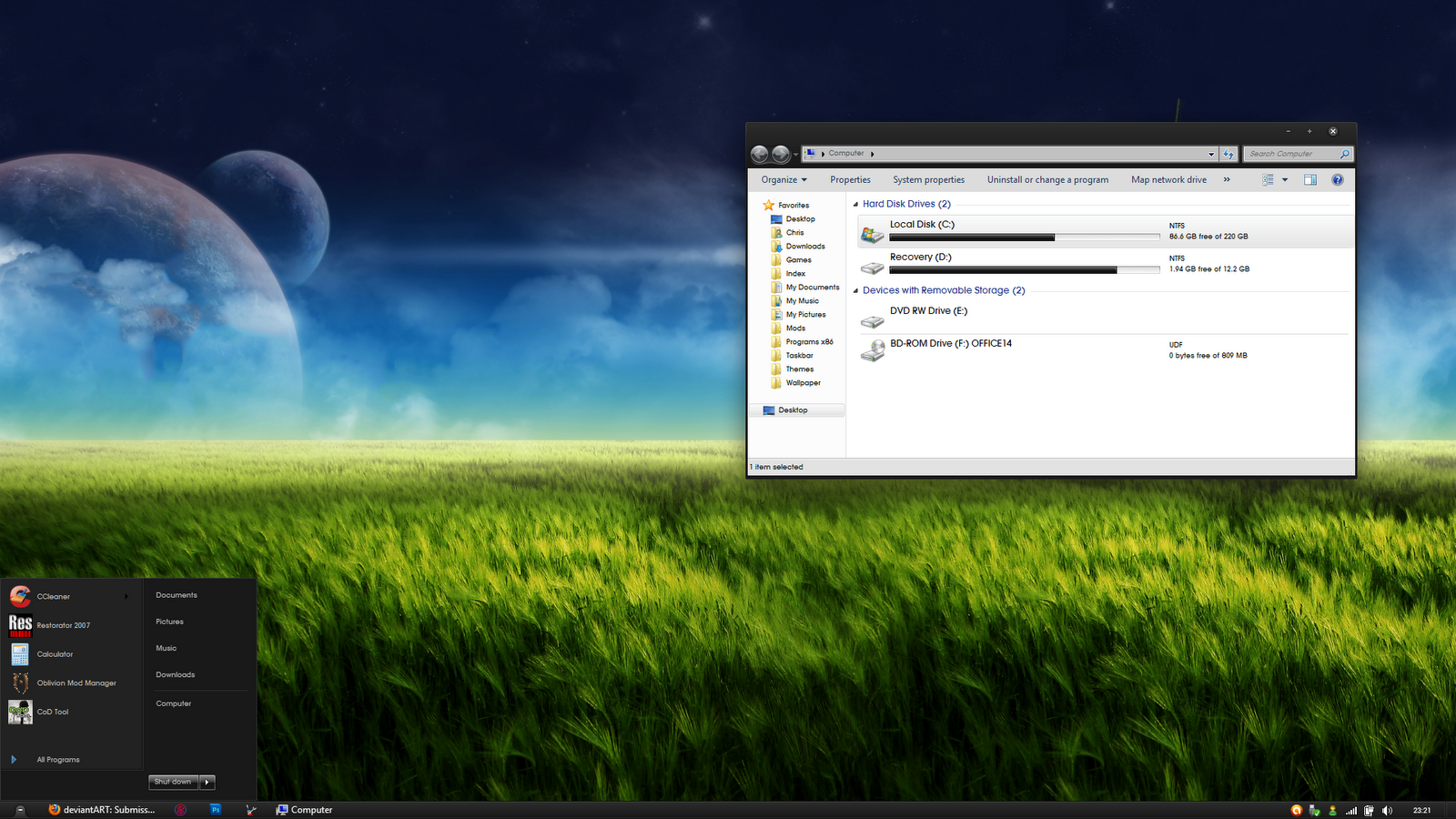This screenshot has height=819, width=1456.
Task: Open the Organize dropdown menu
Action: coord(784,179)
